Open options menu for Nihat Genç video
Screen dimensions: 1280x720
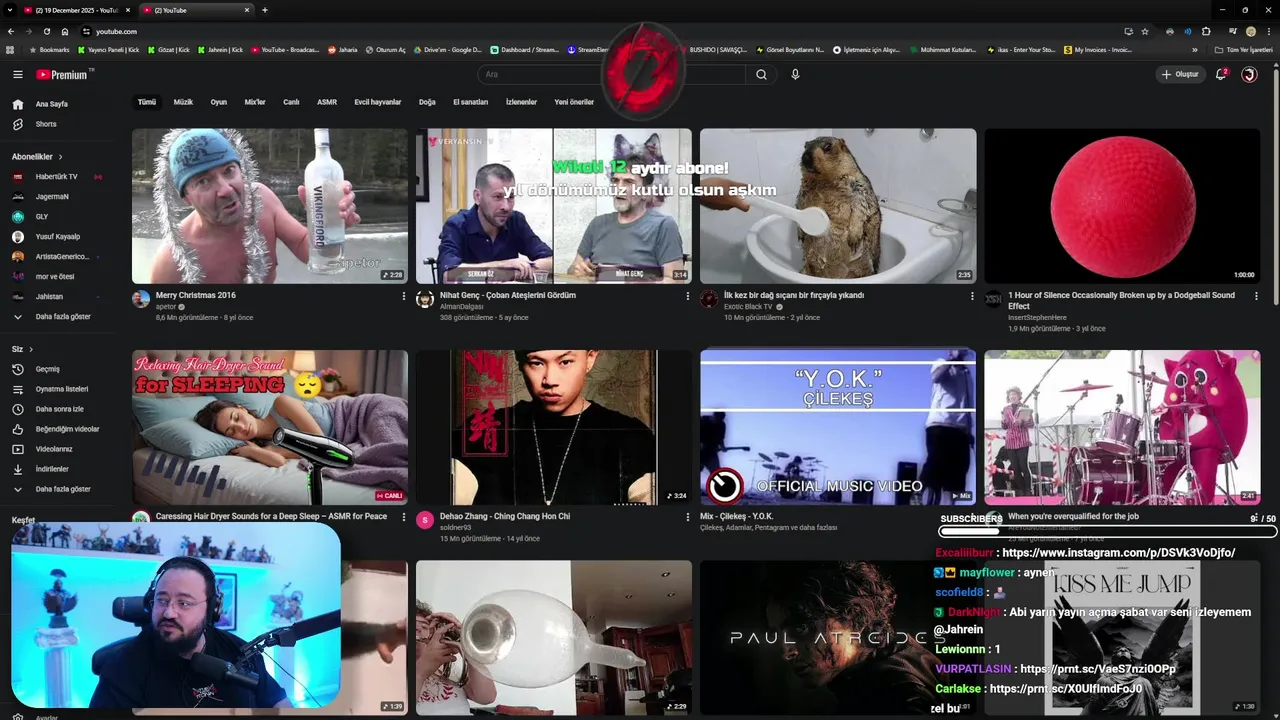pyautogui.click(x=687, y=296)
